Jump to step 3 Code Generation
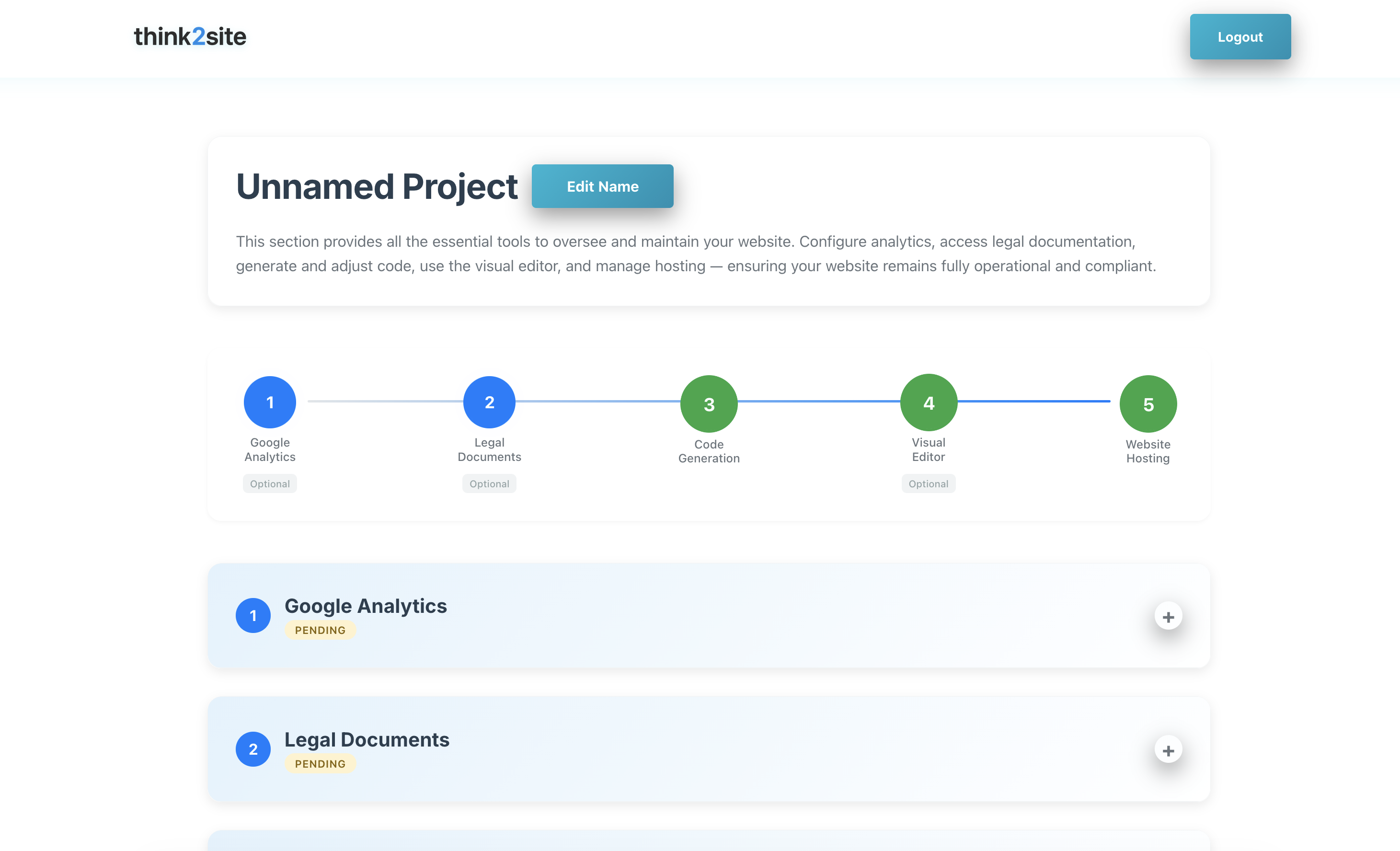Image resolution: width=1400 pixels, height=851 pixels. pos(709,404)
